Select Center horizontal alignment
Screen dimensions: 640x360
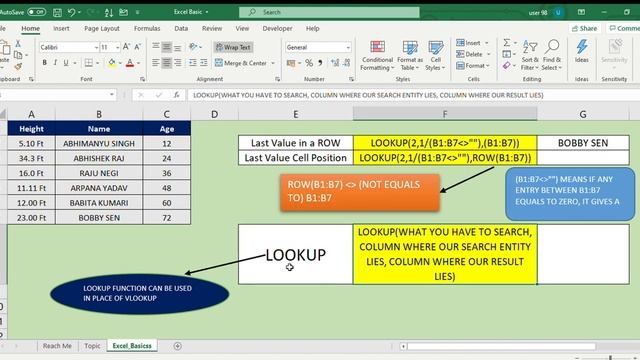pos(167,63)
